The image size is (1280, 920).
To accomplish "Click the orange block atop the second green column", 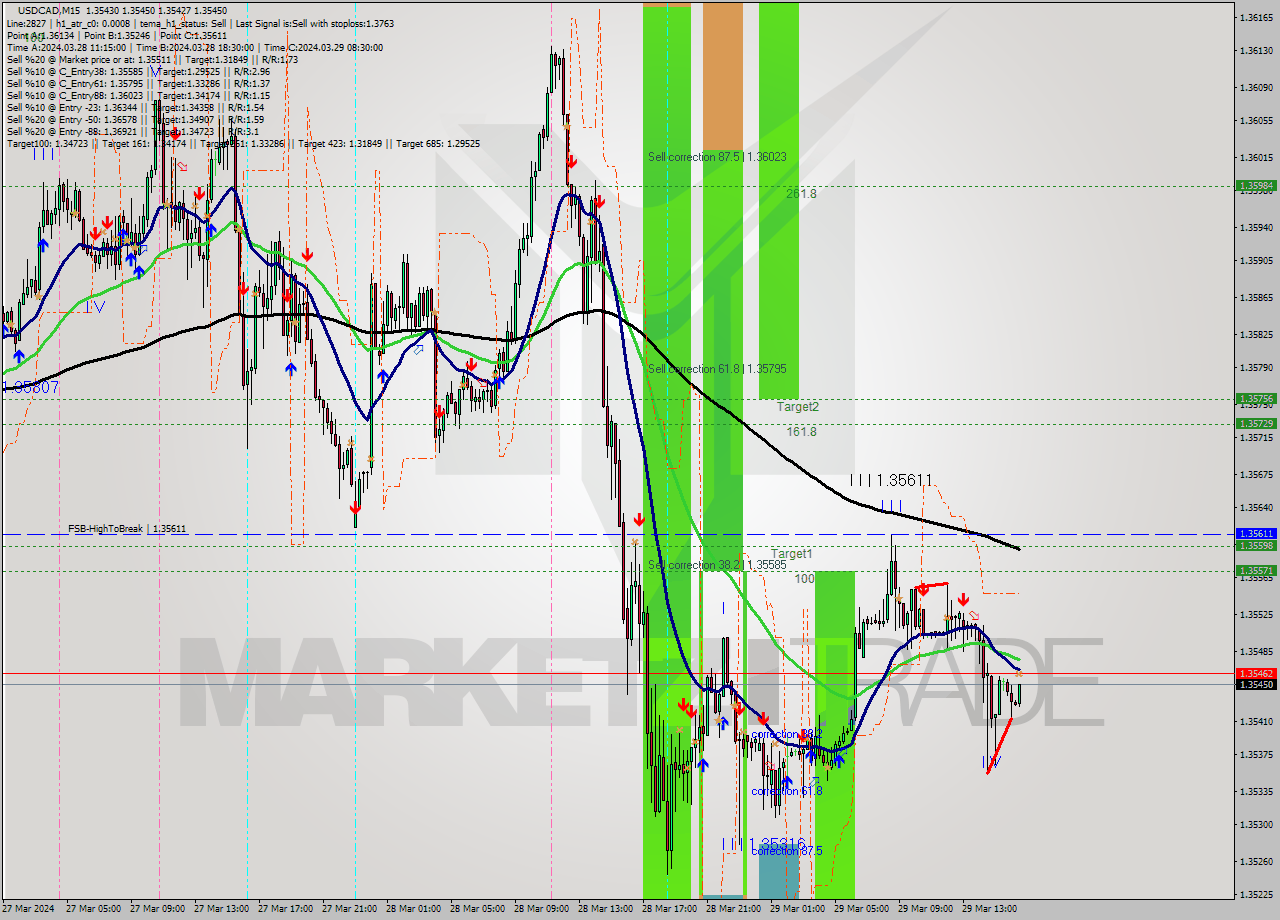I will point(723,76).
